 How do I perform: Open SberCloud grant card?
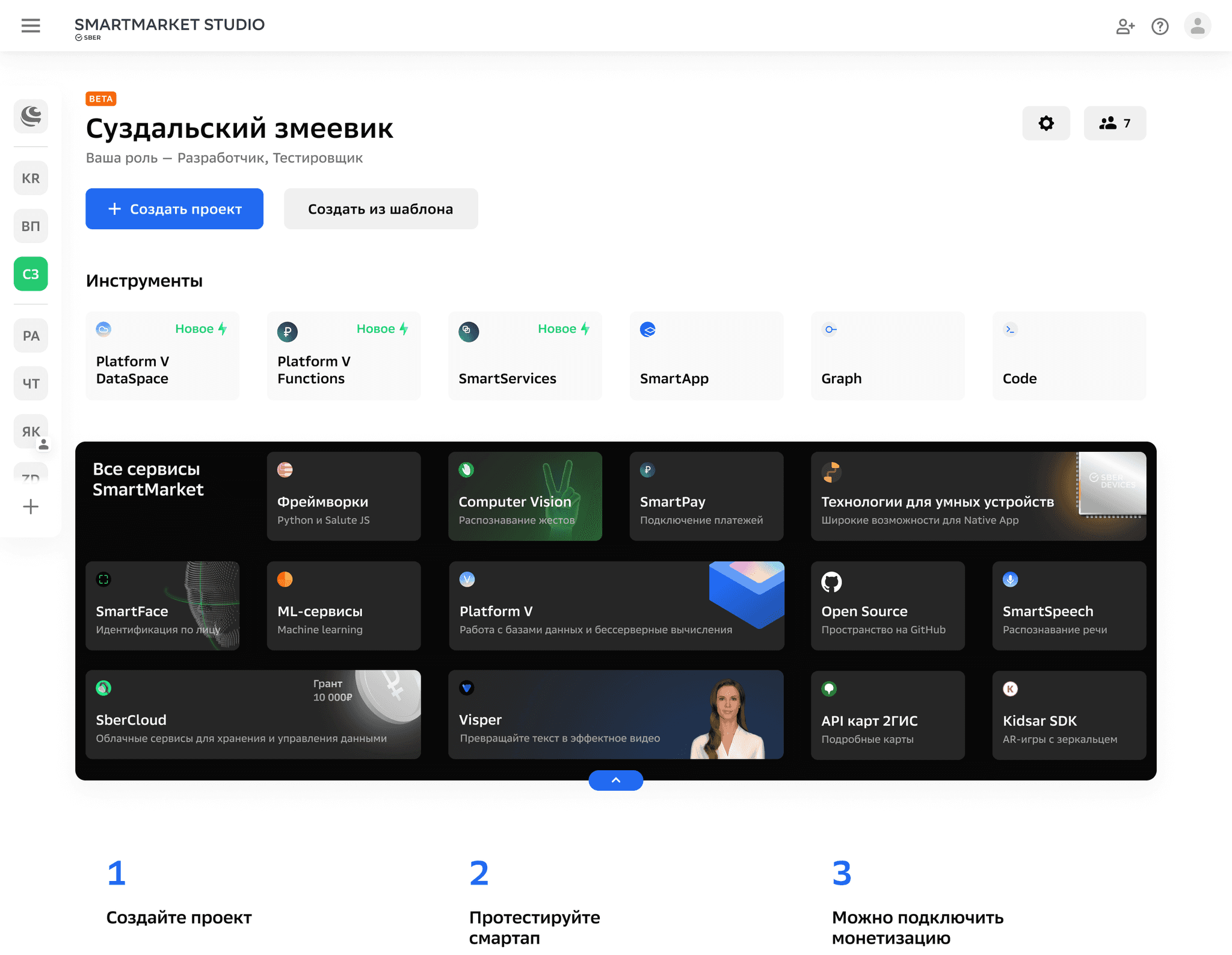(x=253, y=714)
